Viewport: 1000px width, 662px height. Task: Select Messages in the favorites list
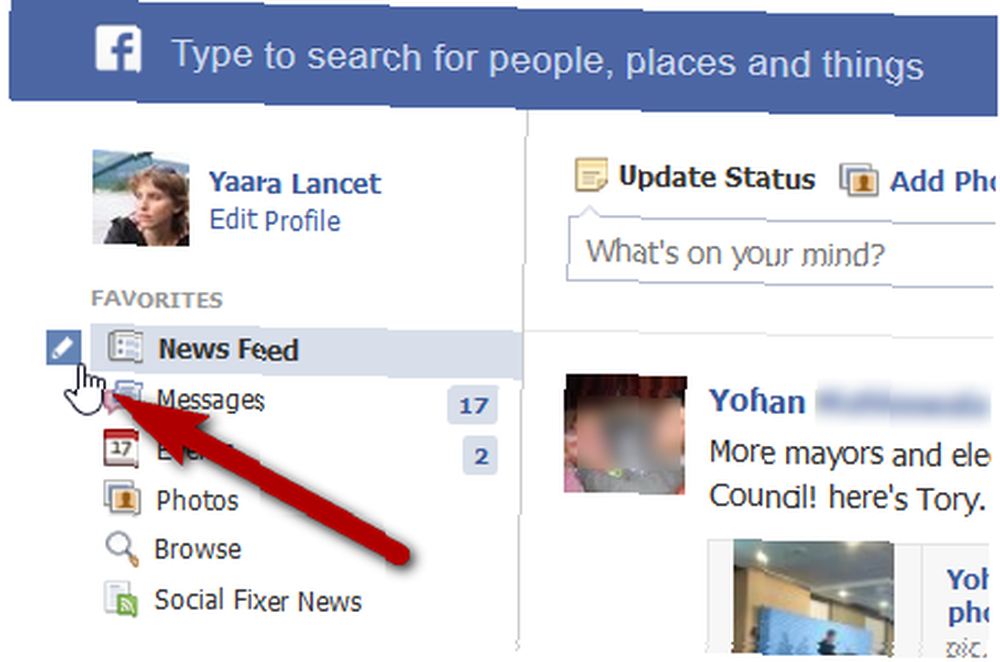point(210,400)
